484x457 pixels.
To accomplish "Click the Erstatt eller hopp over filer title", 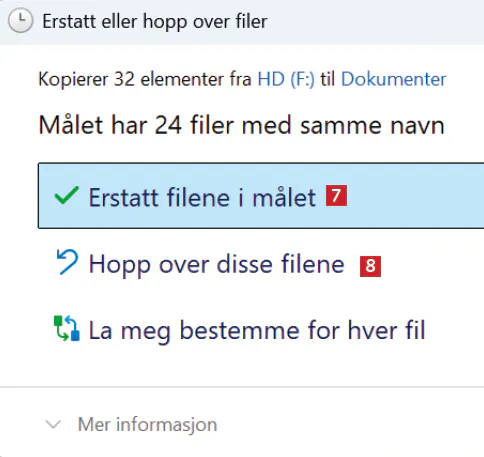I will tap(155, 22).
